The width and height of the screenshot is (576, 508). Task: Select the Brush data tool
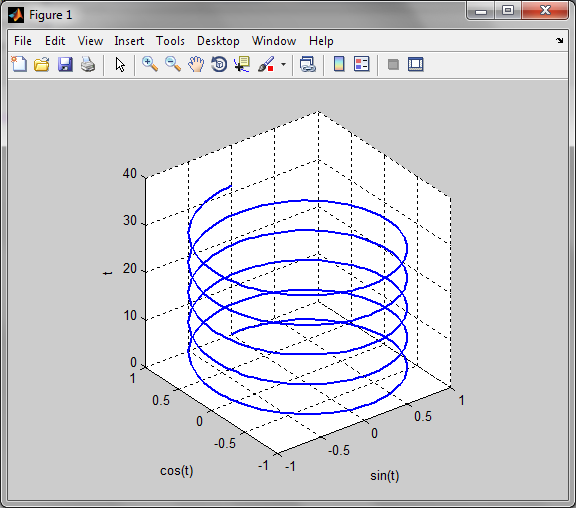(x=266, y=64)
